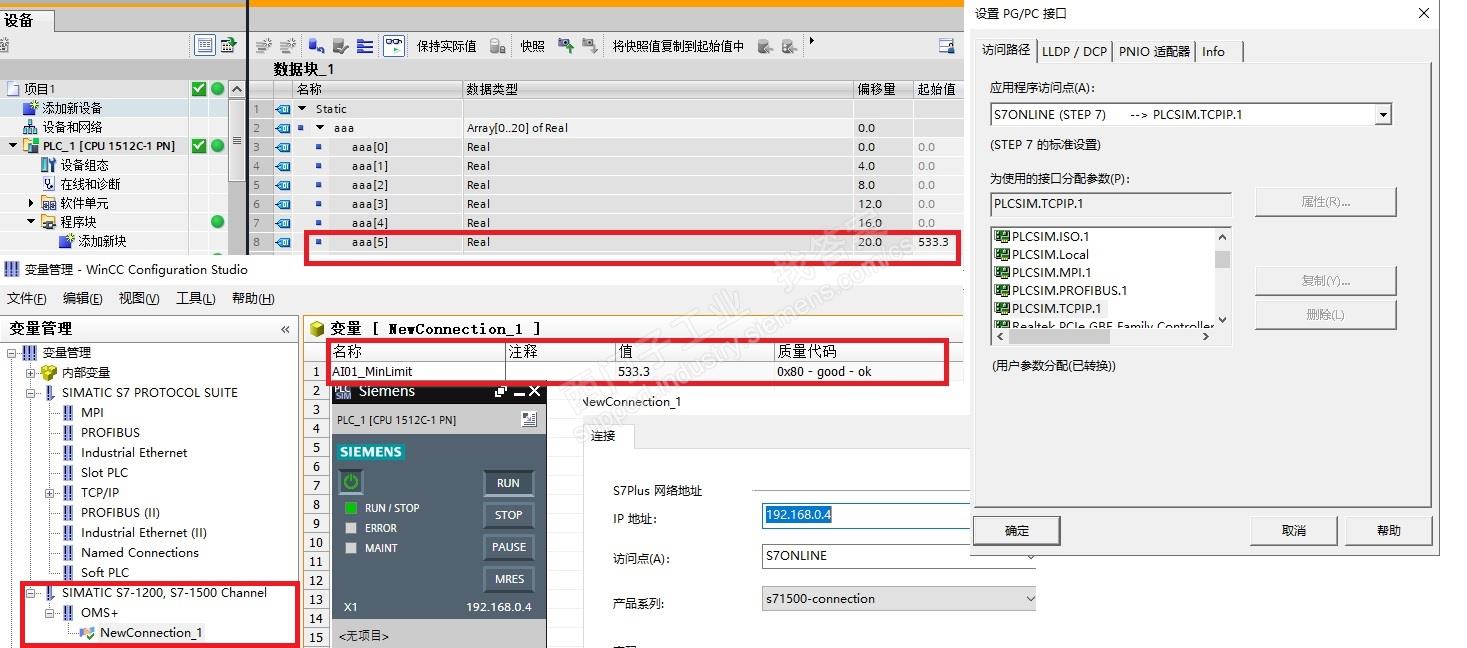
Task: Click the detail view icon in device tree toolbar
Action: tap(205, 45)
